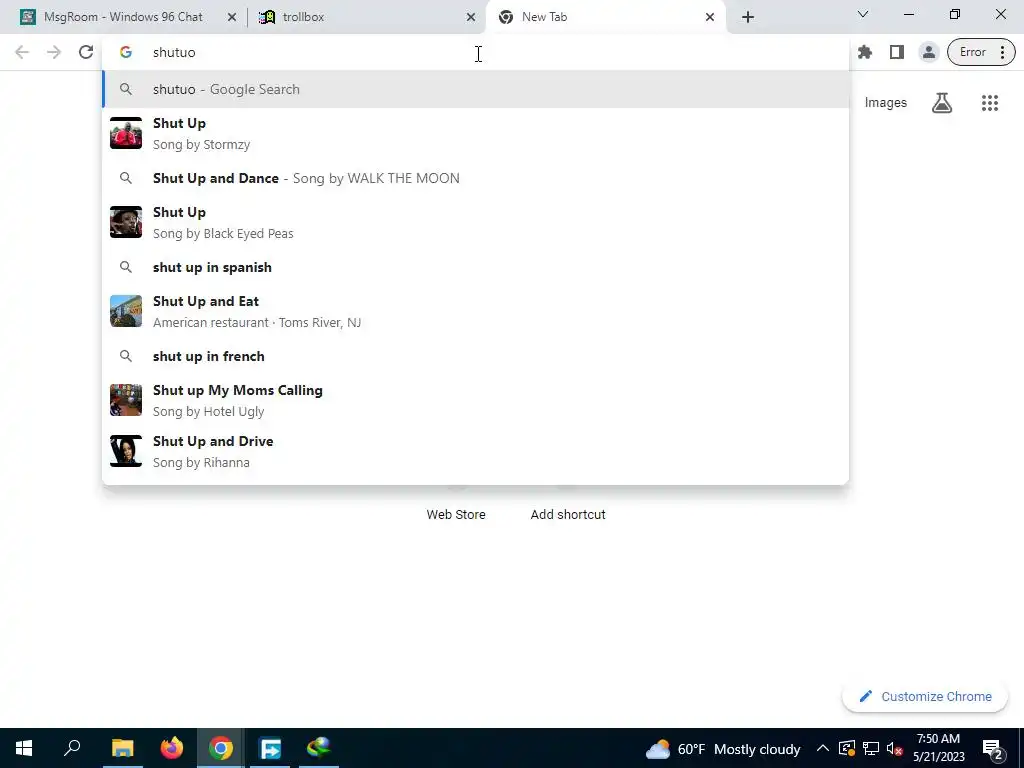1024x768 pixels.
Task: Reload the current page
Action: (86, 52)
